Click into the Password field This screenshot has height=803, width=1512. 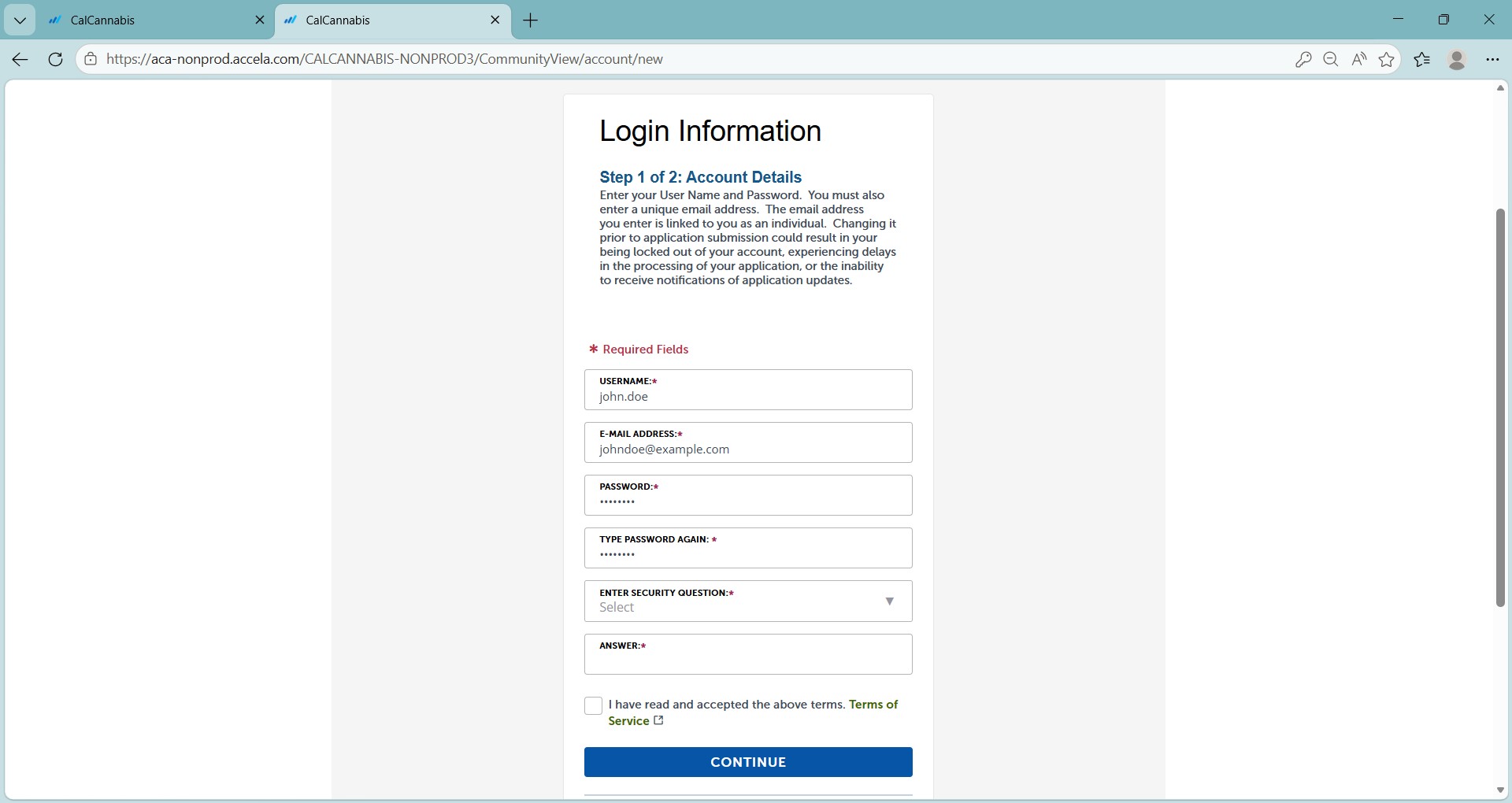coord(748,495)
